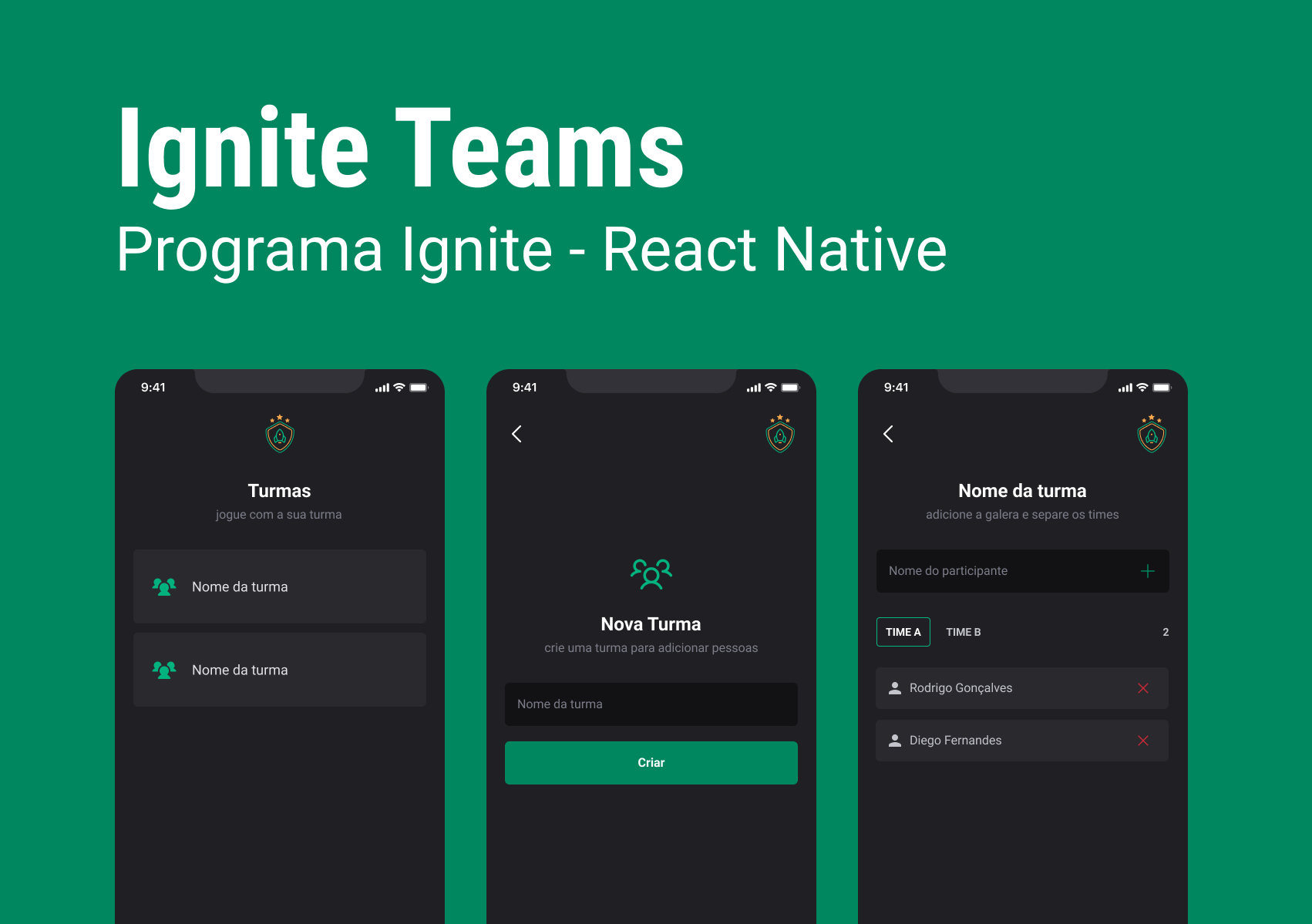Click the battery icon on Nova Turma screen

coord(791,388)
